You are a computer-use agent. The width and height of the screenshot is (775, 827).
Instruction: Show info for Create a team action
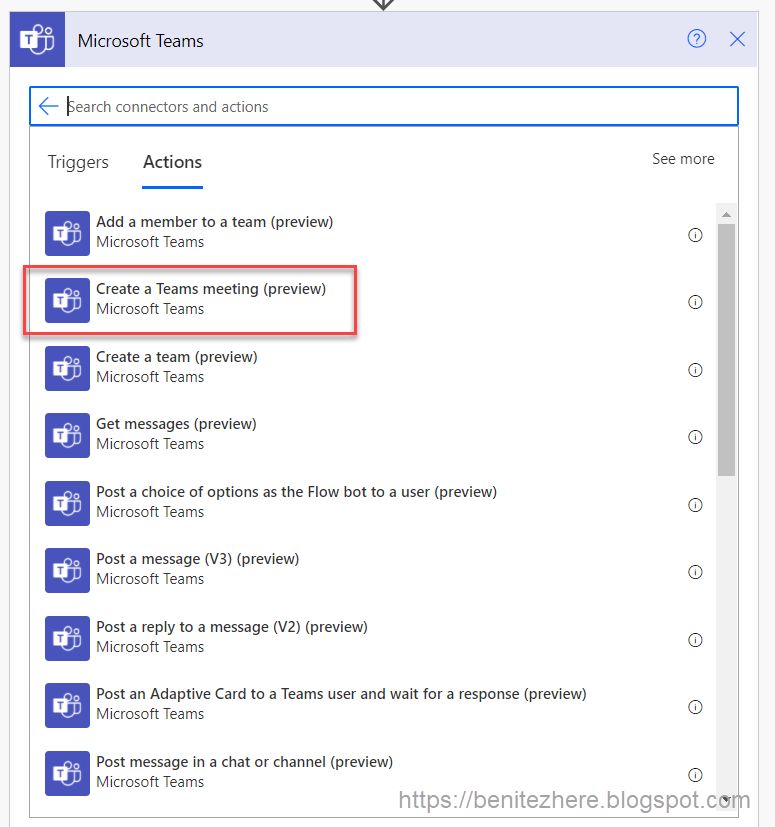695,370
